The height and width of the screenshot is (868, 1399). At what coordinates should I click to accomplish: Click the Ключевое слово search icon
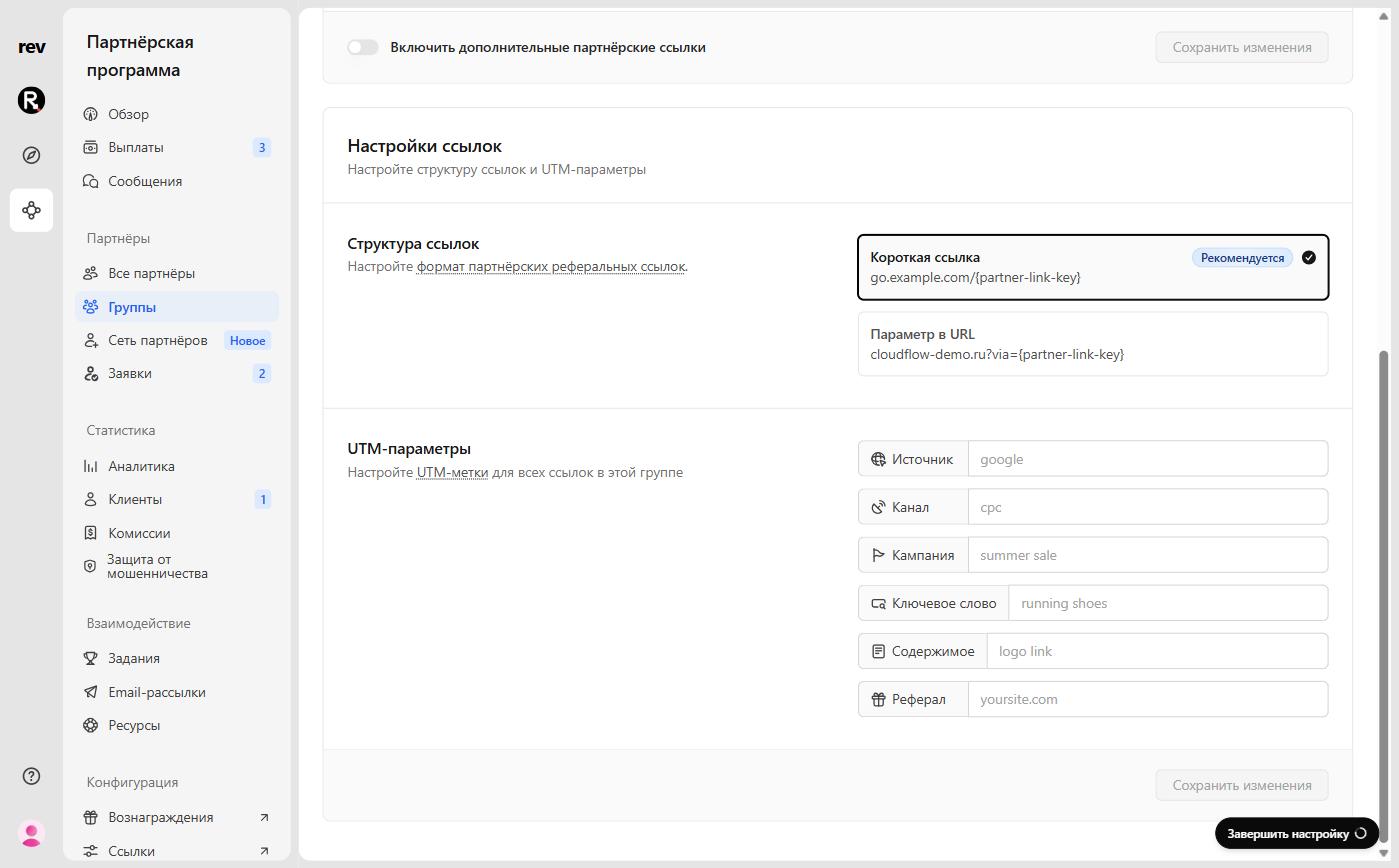(x=878, y=603)
